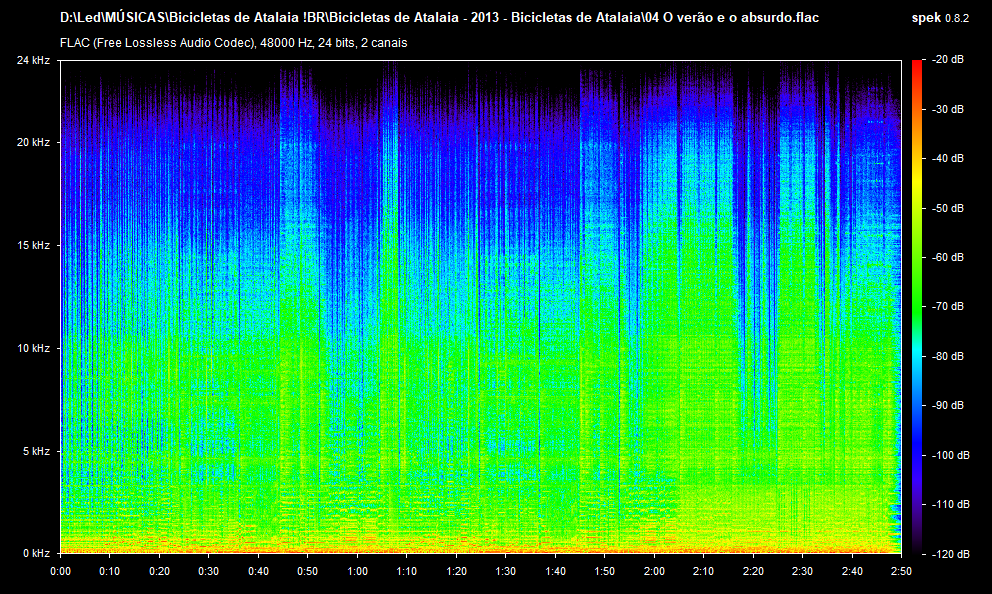This screenshot has width=992, height=594.
Task: Click the '1:40' time axis label
Action: tap(555, 571)
